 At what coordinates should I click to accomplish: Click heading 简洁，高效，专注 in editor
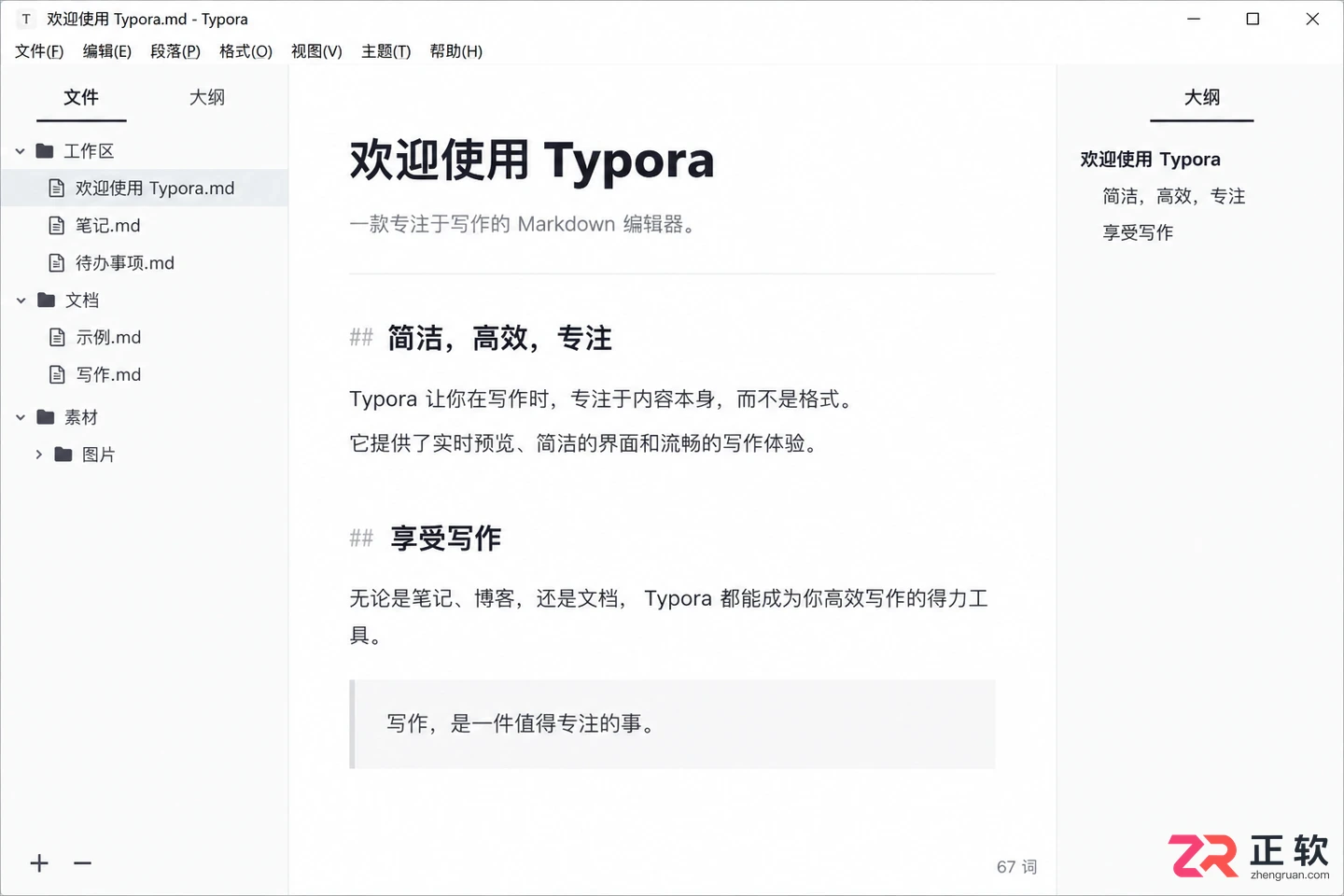point(500,338)
